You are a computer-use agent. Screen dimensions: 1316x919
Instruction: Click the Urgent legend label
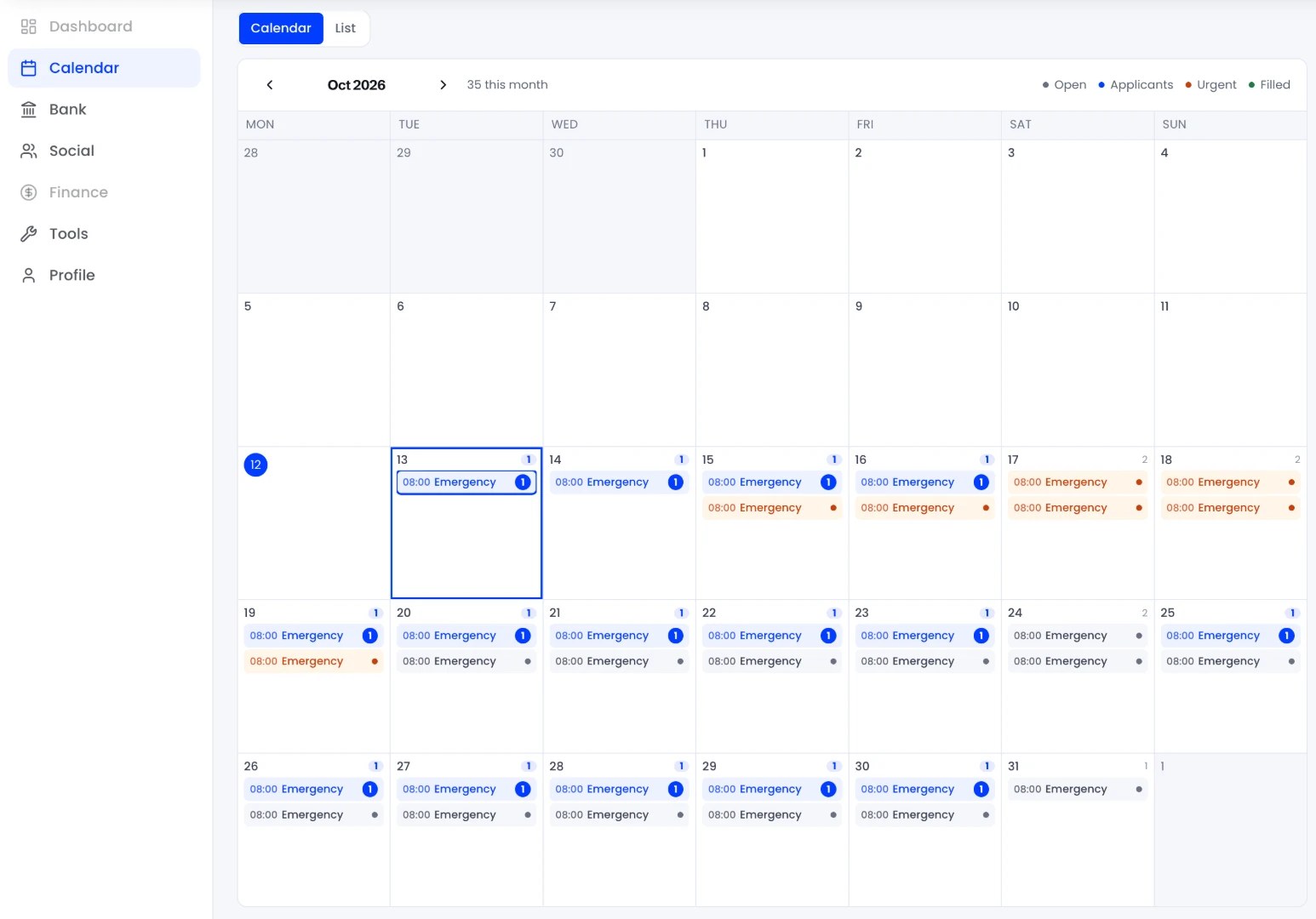1216,85
